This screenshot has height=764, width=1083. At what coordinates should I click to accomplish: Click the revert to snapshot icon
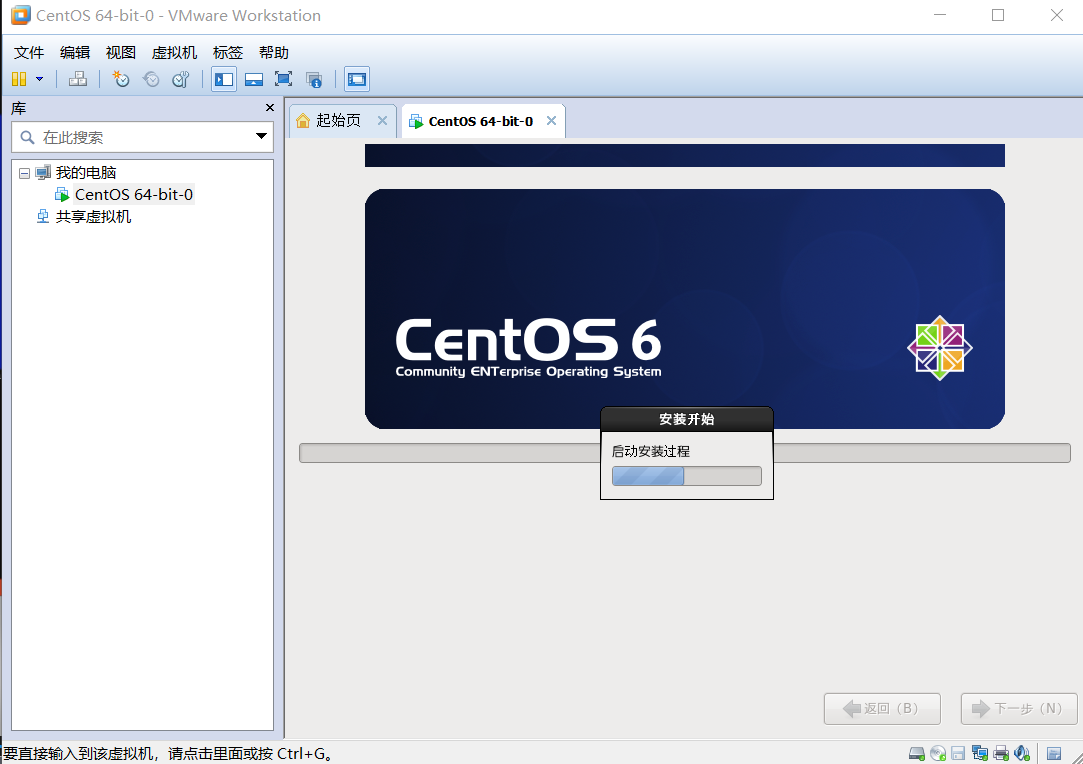coord(151,79)
